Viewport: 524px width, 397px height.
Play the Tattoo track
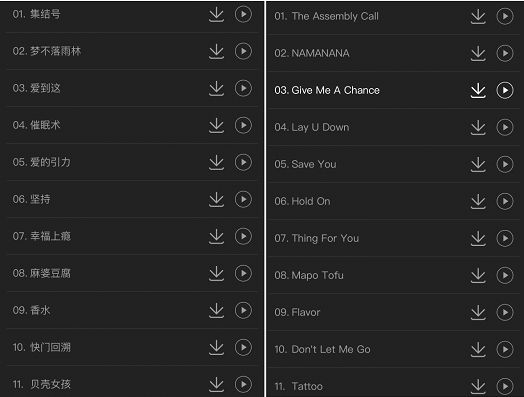pyautogui.click(x=505, y=386)
